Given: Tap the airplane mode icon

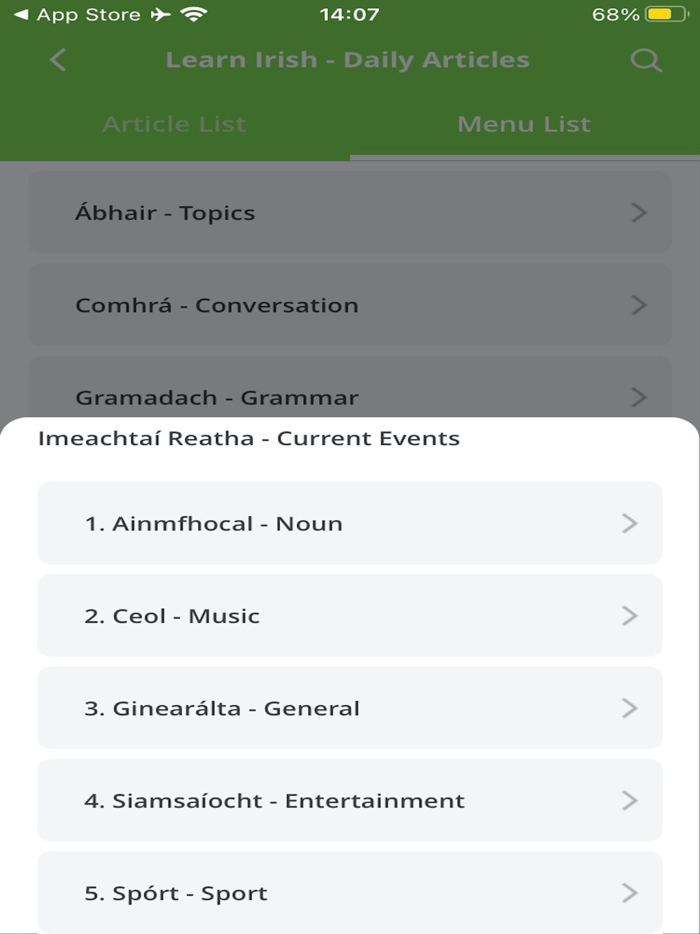Looking at the screenshot, I should [x=157, y=14].
